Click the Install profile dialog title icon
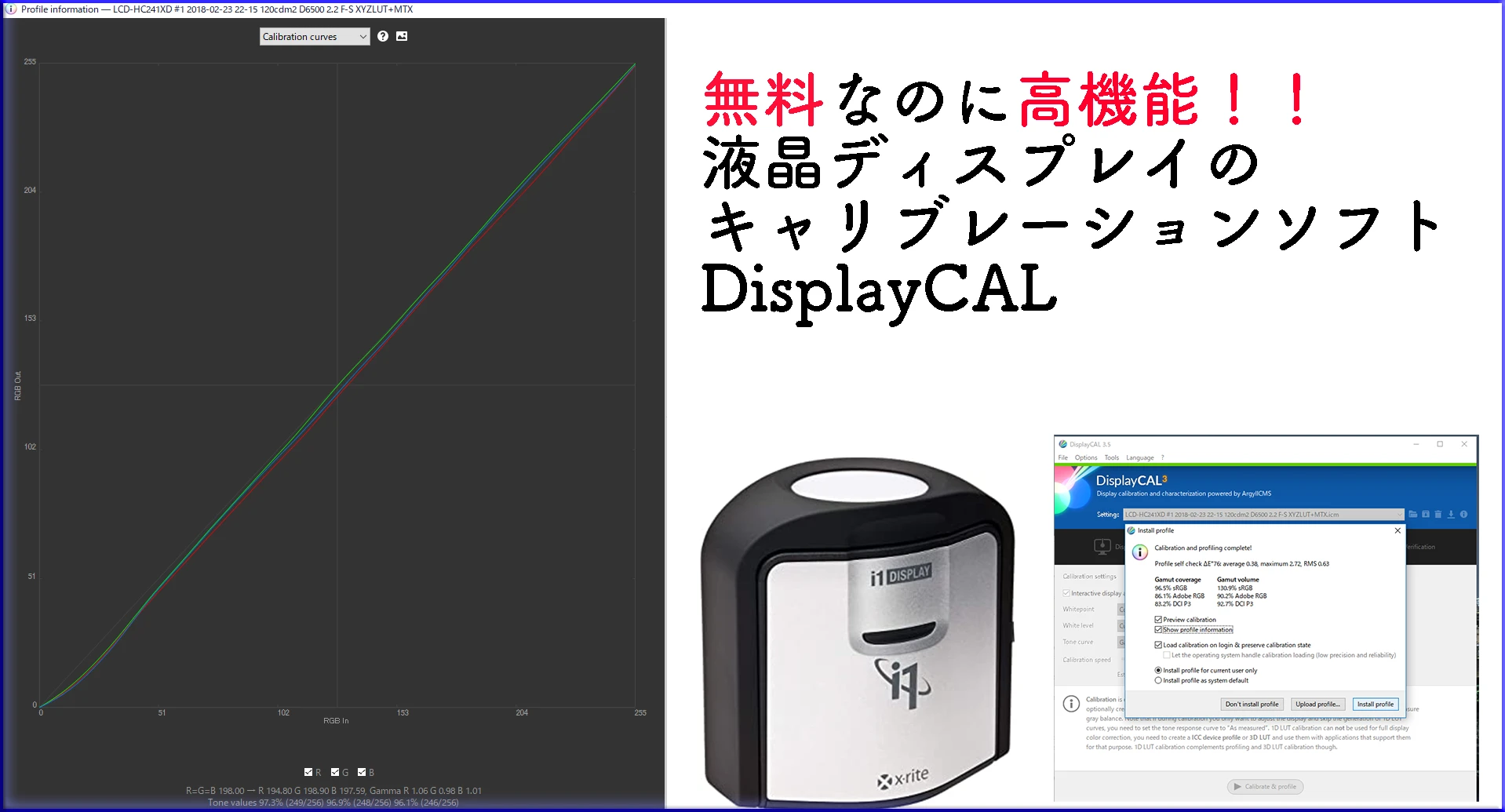1505x812 pixels. (1131, 530)
